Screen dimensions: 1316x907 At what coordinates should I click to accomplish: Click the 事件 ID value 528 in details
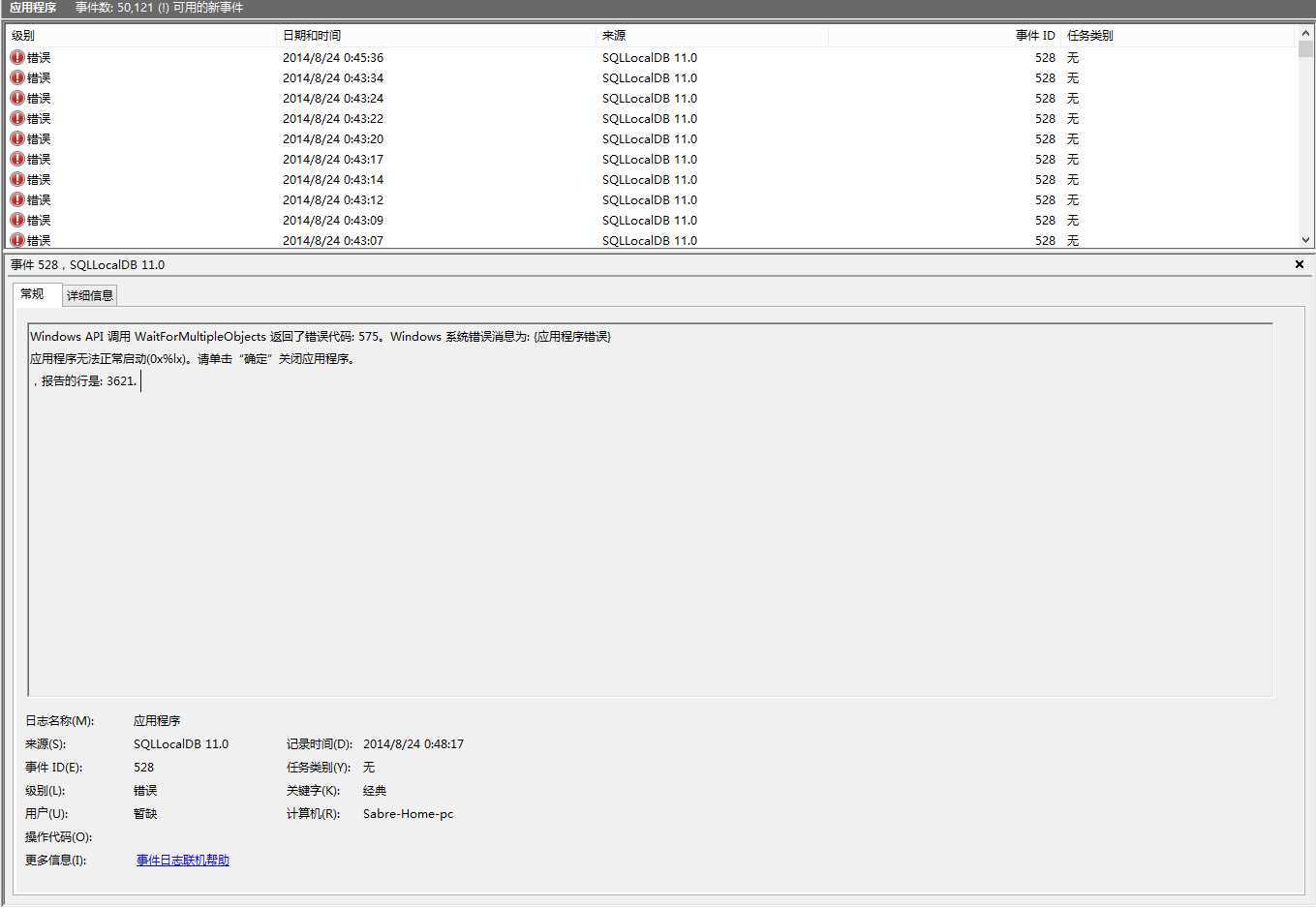coord(143,767)
